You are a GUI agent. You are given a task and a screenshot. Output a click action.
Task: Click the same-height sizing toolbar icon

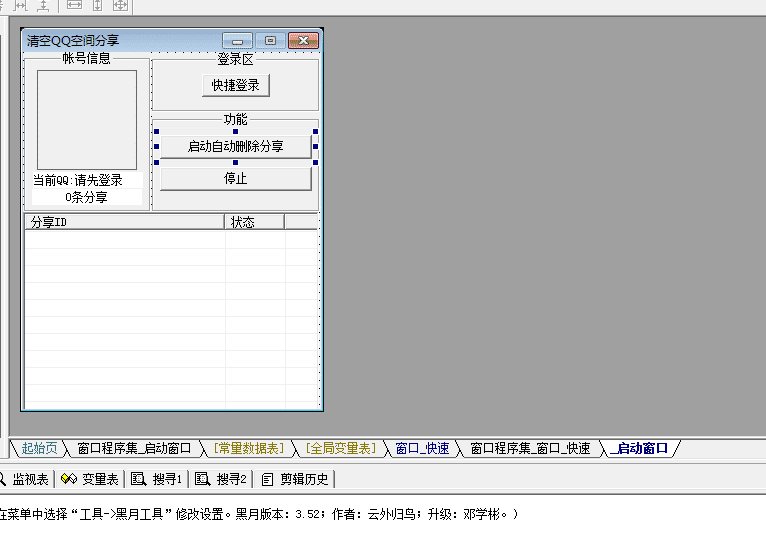97,6
